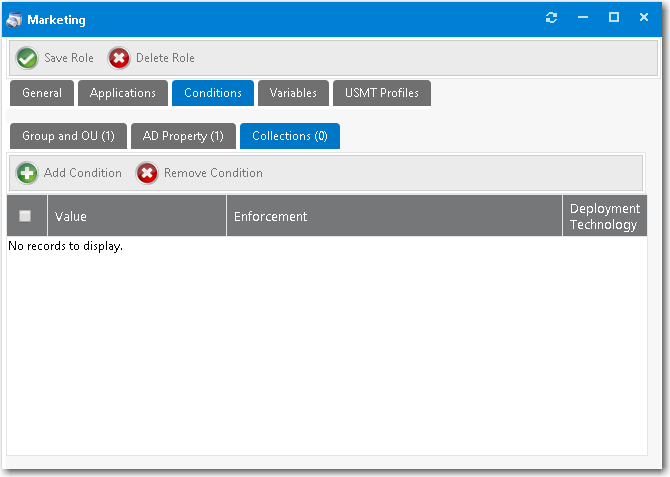The height and width of the screenshot is (477, 670).
Task: Close the Marketing window
Action: (x=644, y=18)
